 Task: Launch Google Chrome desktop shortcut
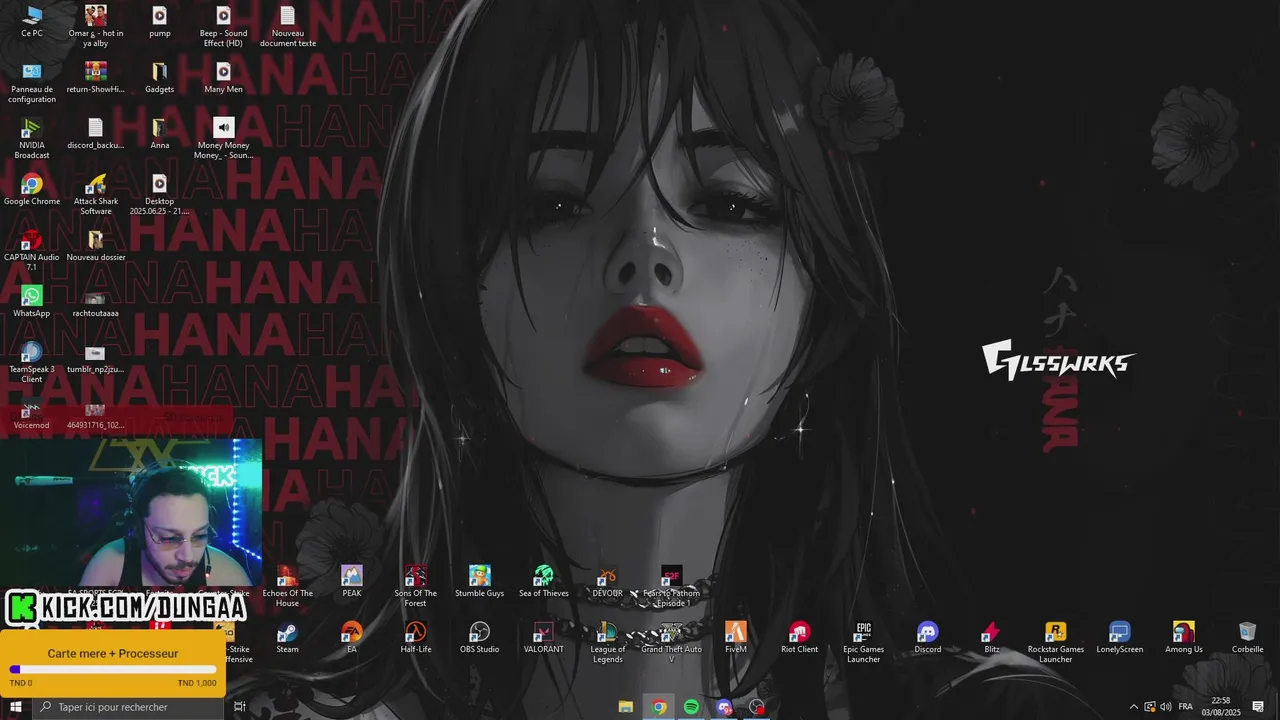(32, 190)
